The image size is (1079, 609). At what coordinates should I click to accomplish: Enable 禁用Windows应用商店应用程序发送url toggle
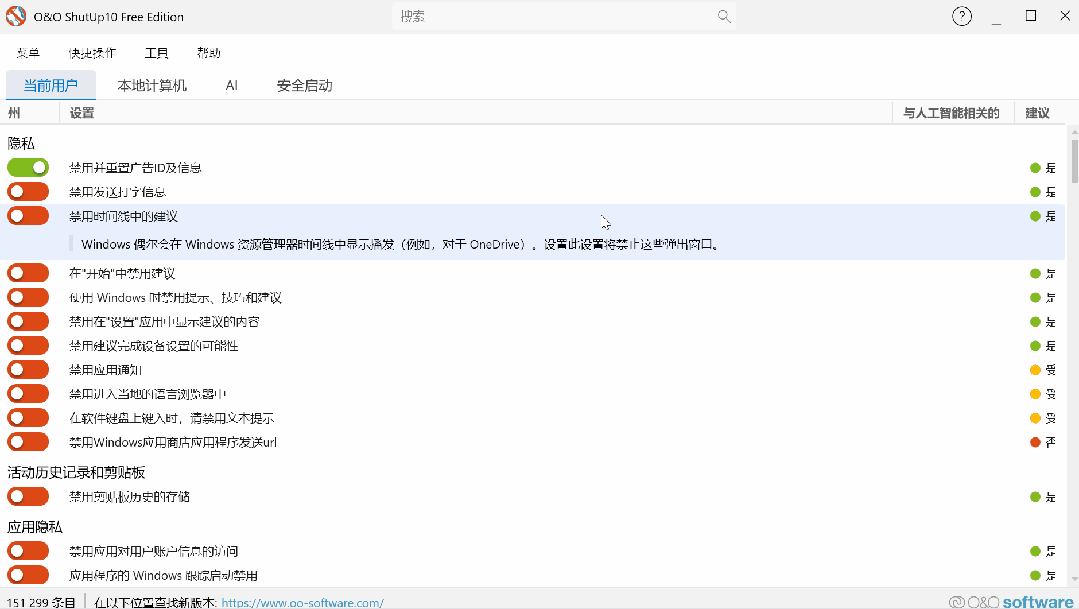28,442
